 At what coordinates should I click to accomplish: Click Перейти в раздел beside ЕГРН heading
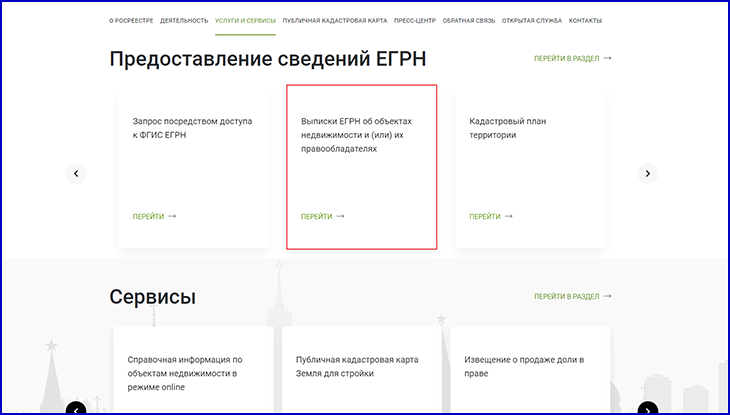[572, 59]
